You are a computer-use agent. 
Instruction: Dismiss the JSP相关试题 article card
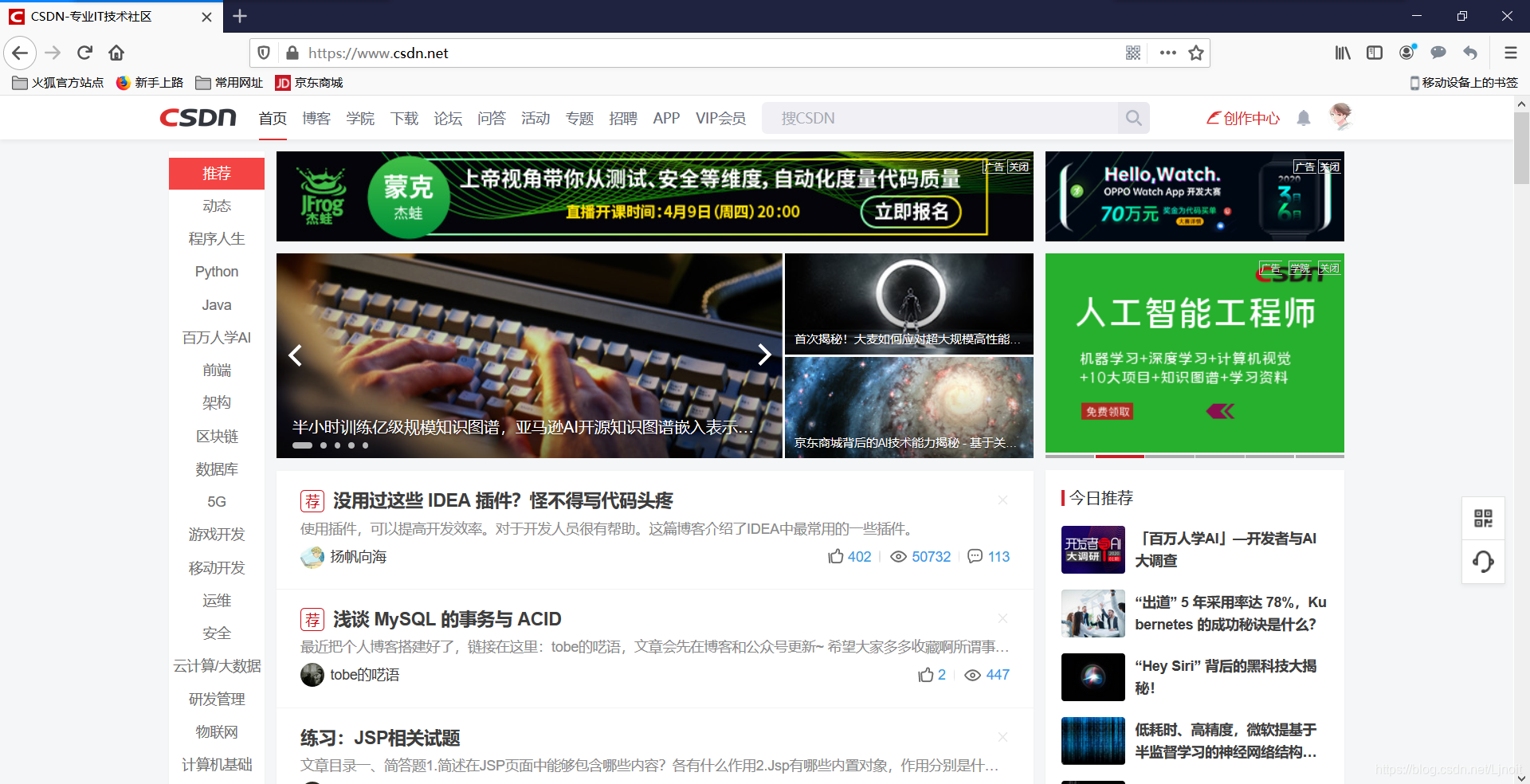pos(1002,737)
